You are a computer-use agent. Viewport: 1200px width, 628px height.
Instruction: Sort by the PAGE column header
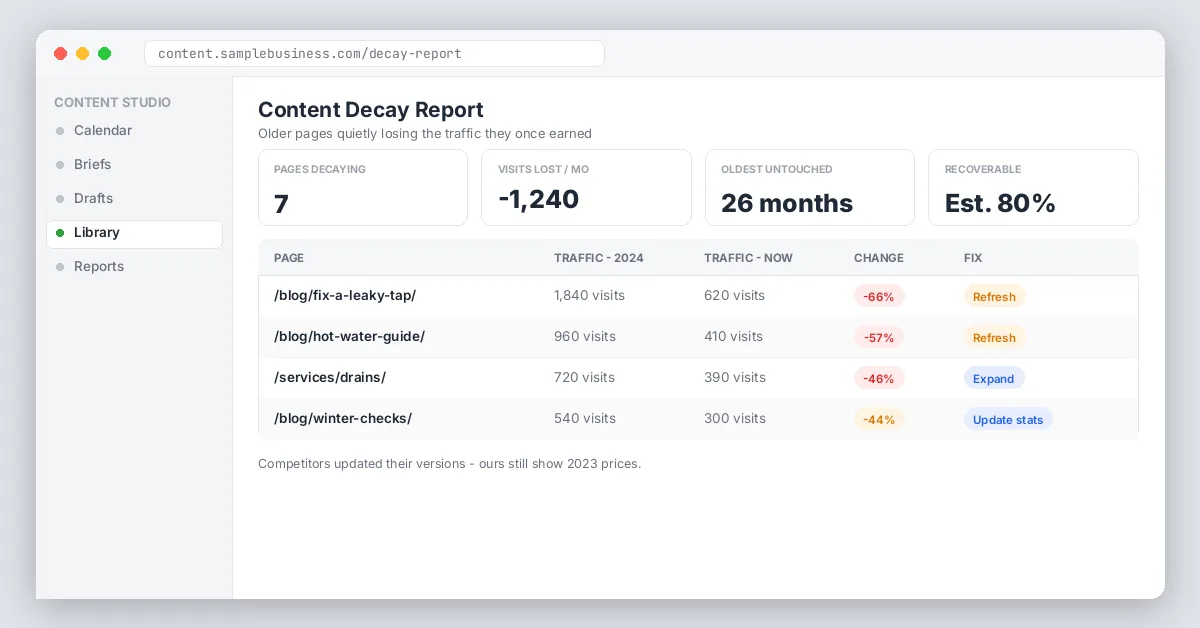point(289,258)
